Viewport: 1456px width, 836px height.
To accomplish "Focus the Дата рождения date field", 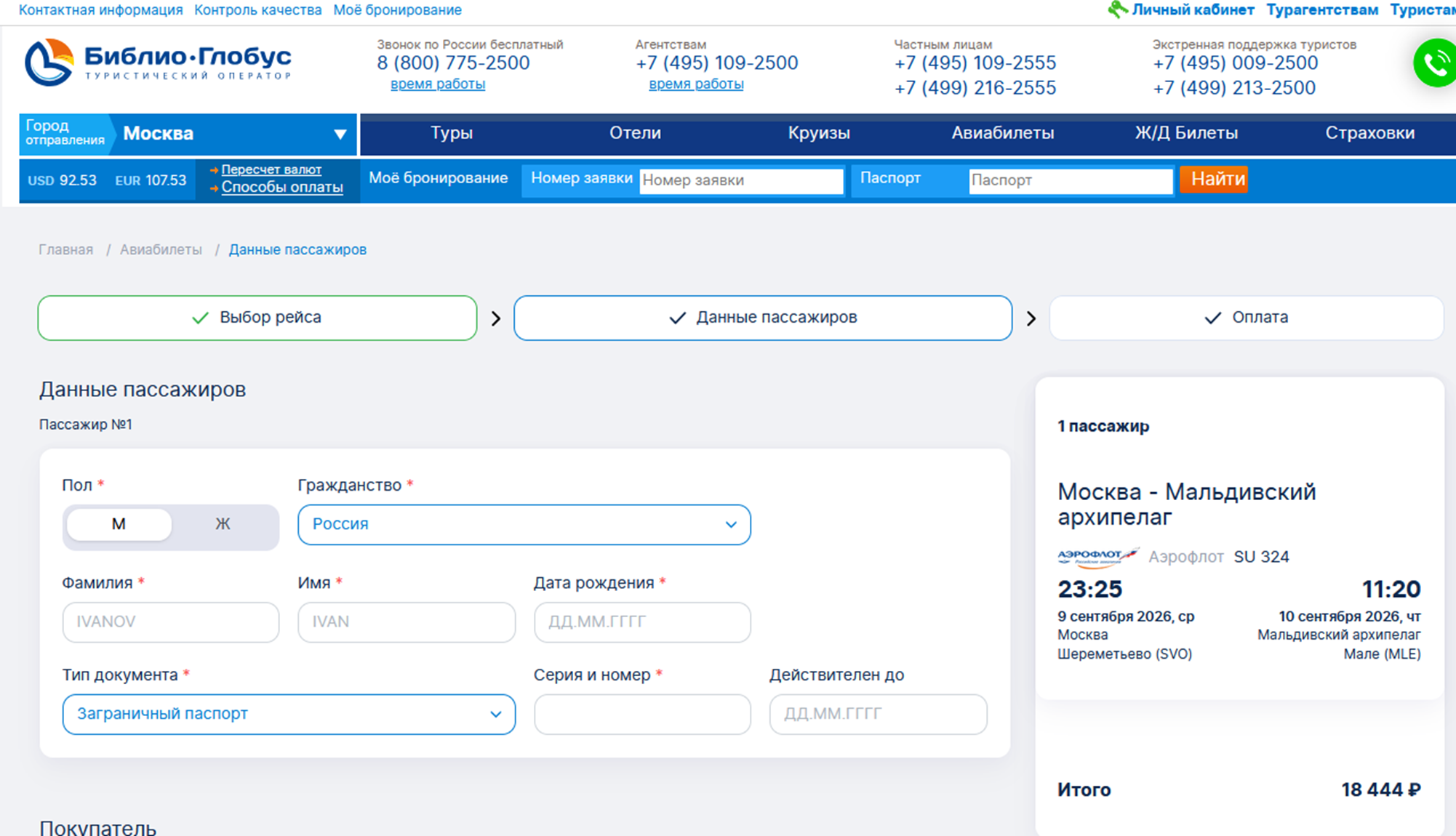I will coord(642,622).
